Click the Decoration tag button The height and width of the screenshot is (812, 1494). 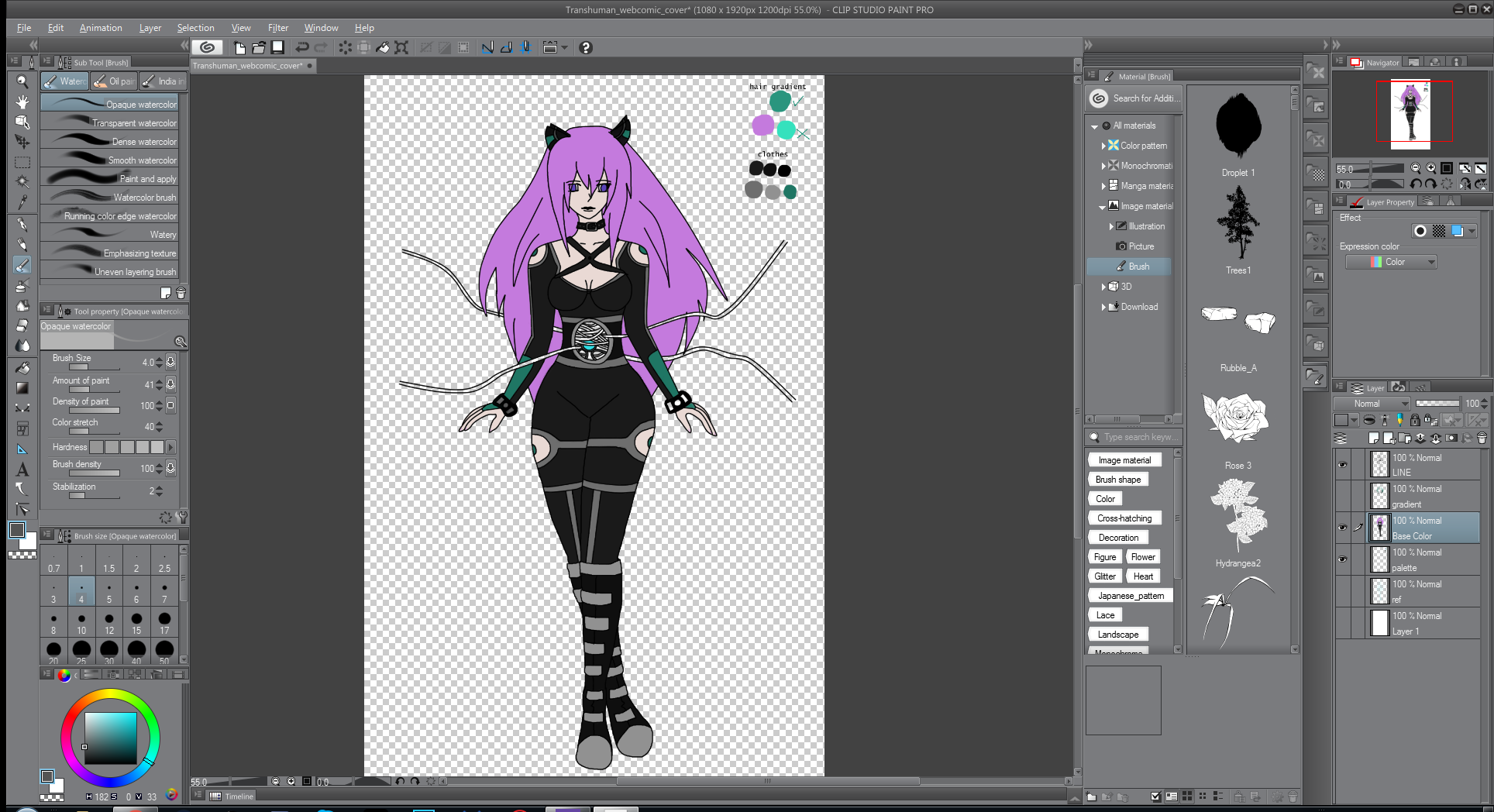coord(1118,538)
